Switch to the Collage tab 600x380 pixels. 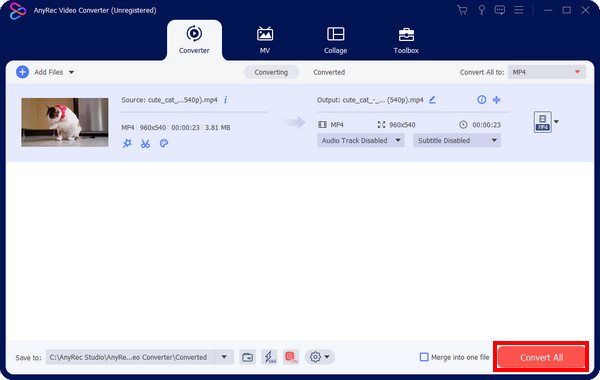tap(336, 40)
